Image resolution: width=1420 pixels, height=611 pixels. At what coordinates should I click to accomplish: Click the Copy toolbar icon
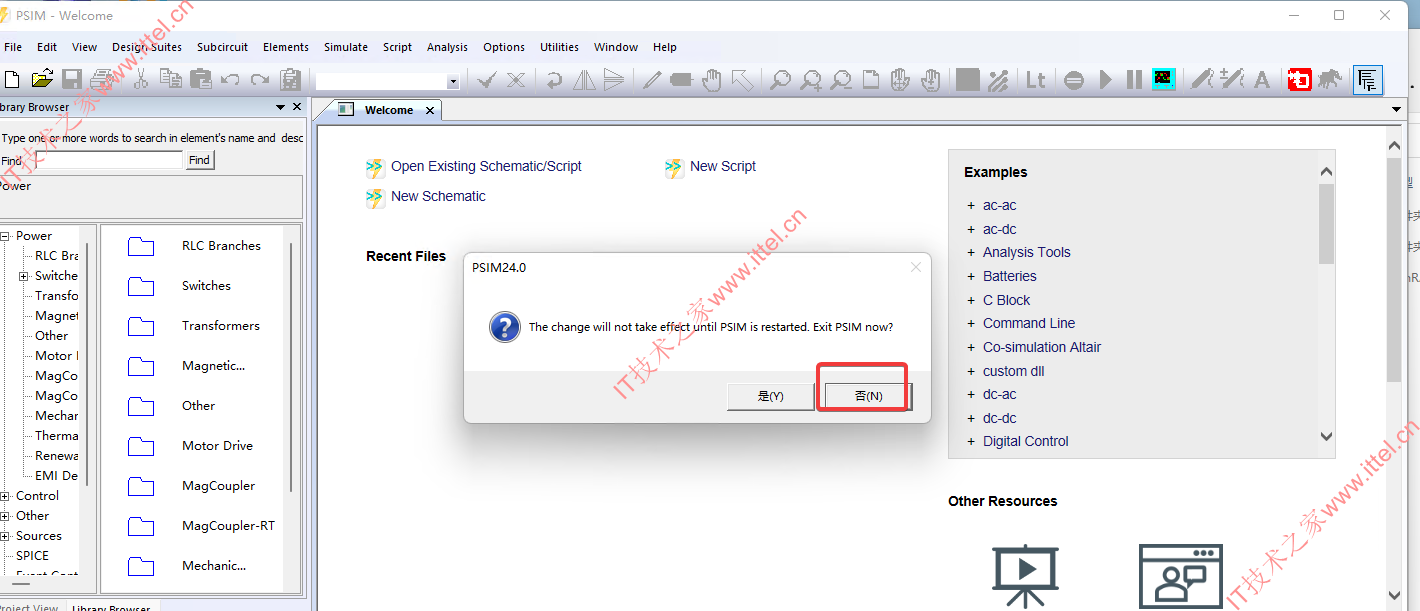[x=171, y=79]
